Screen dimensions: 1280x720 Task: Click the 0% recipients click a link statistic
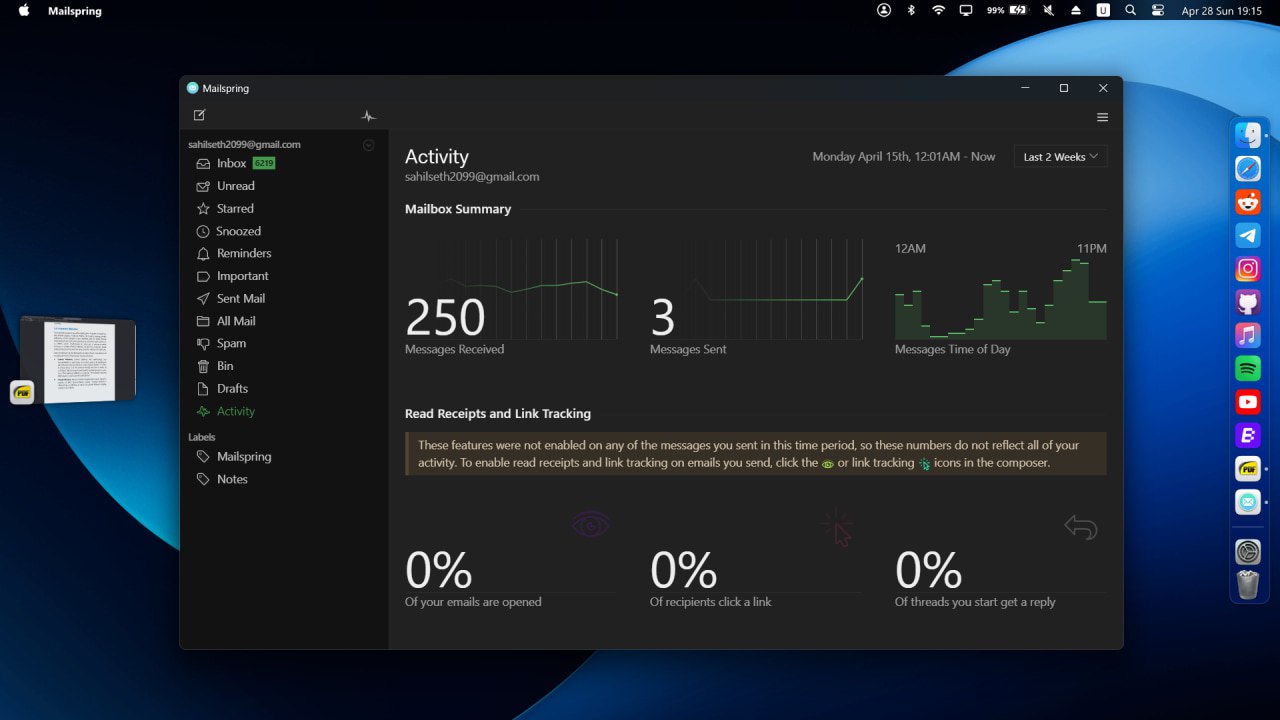683,571
